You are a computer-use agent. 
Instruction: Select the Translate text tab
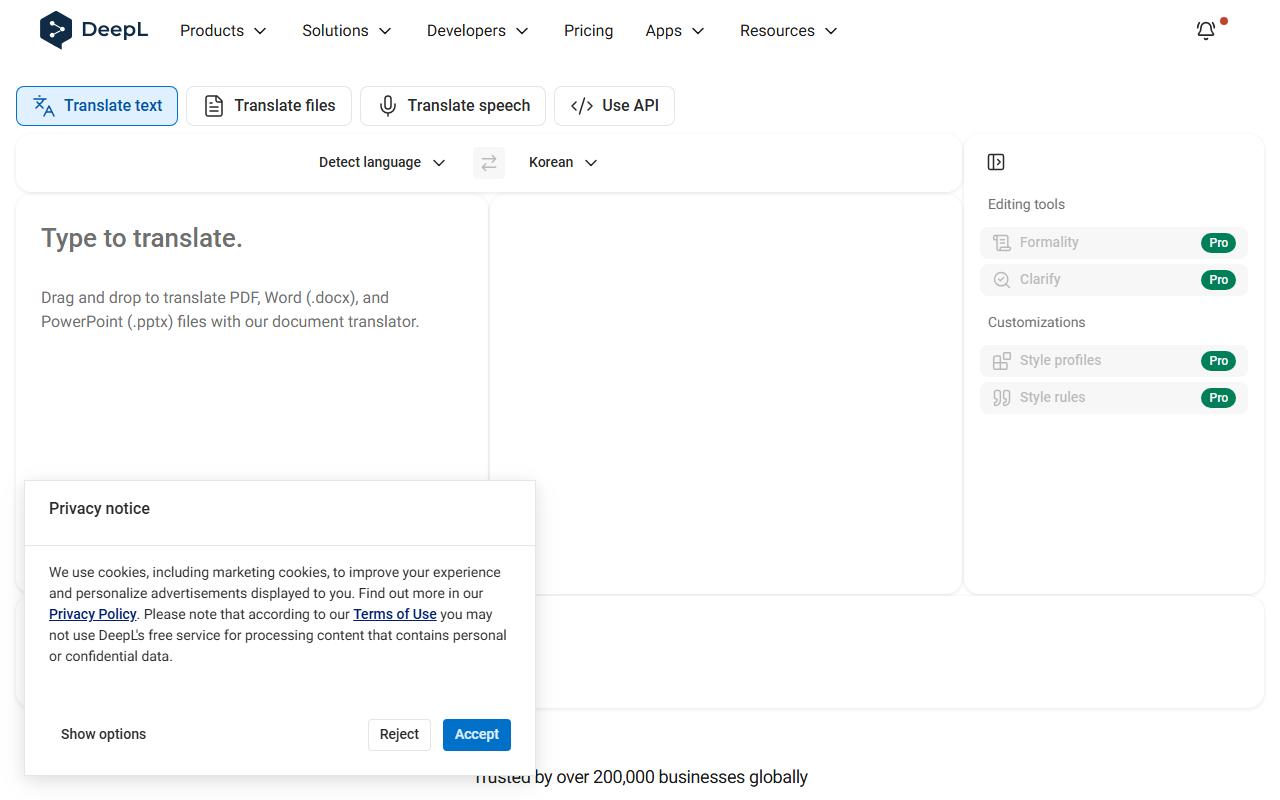click(97, 106)
